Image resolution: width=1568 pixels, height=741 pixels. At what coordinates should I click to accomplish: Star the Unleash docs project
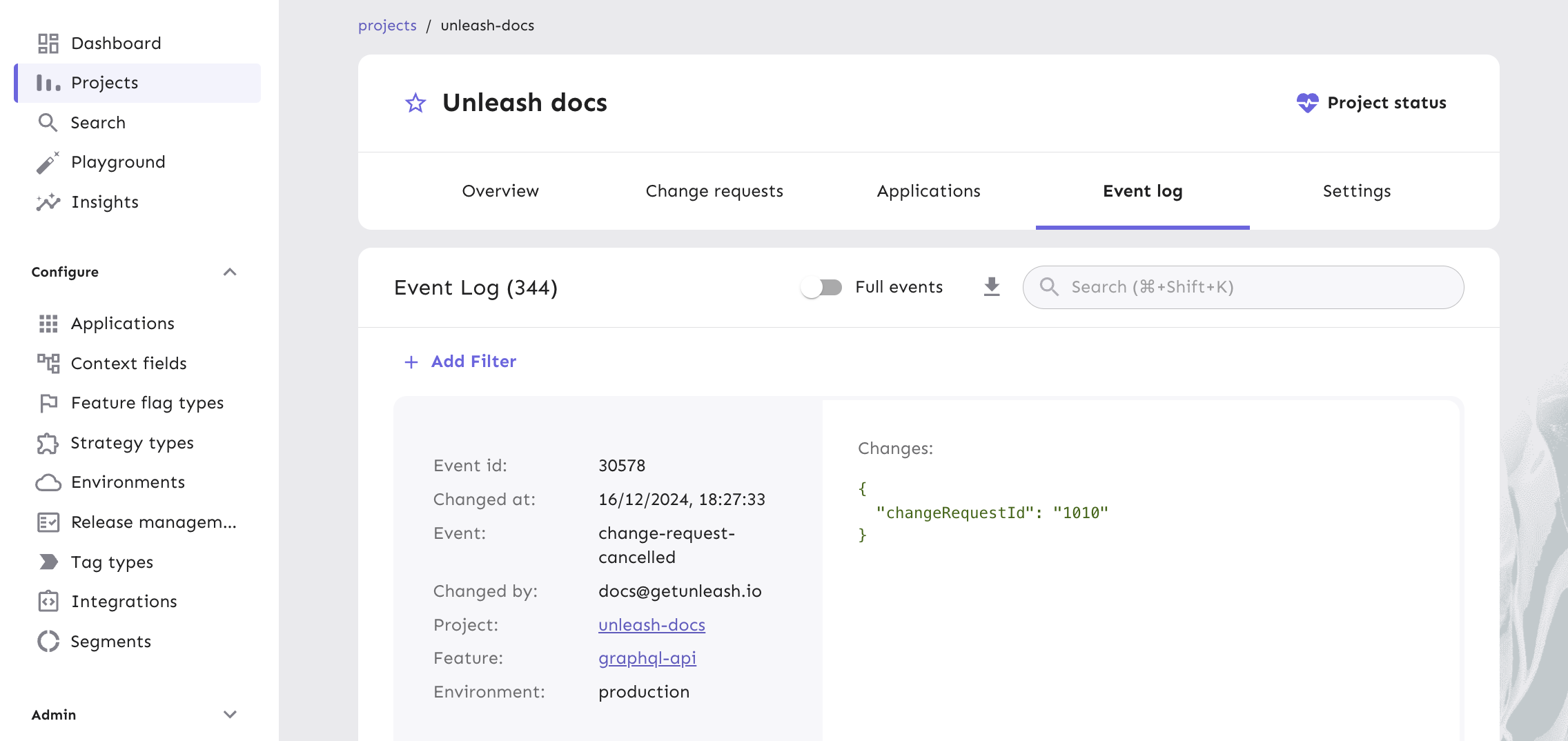tap(415, 103)
